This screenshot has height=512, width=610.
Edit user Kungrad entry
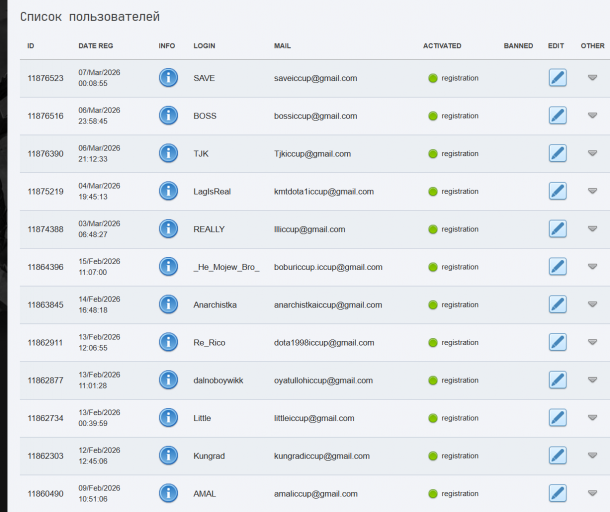558,455
